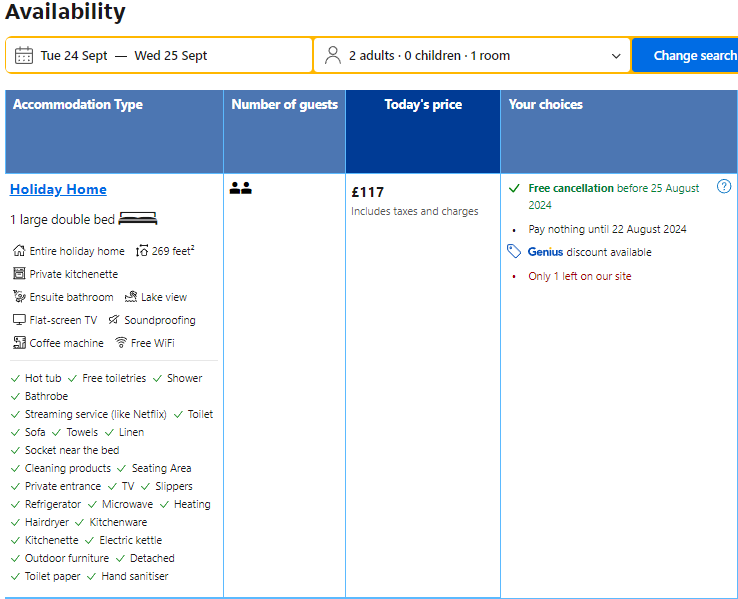Click the Flat-screen TV icon
Viewport: 738px width, 599px height.
pyautogui.click(x=19, y=320)
